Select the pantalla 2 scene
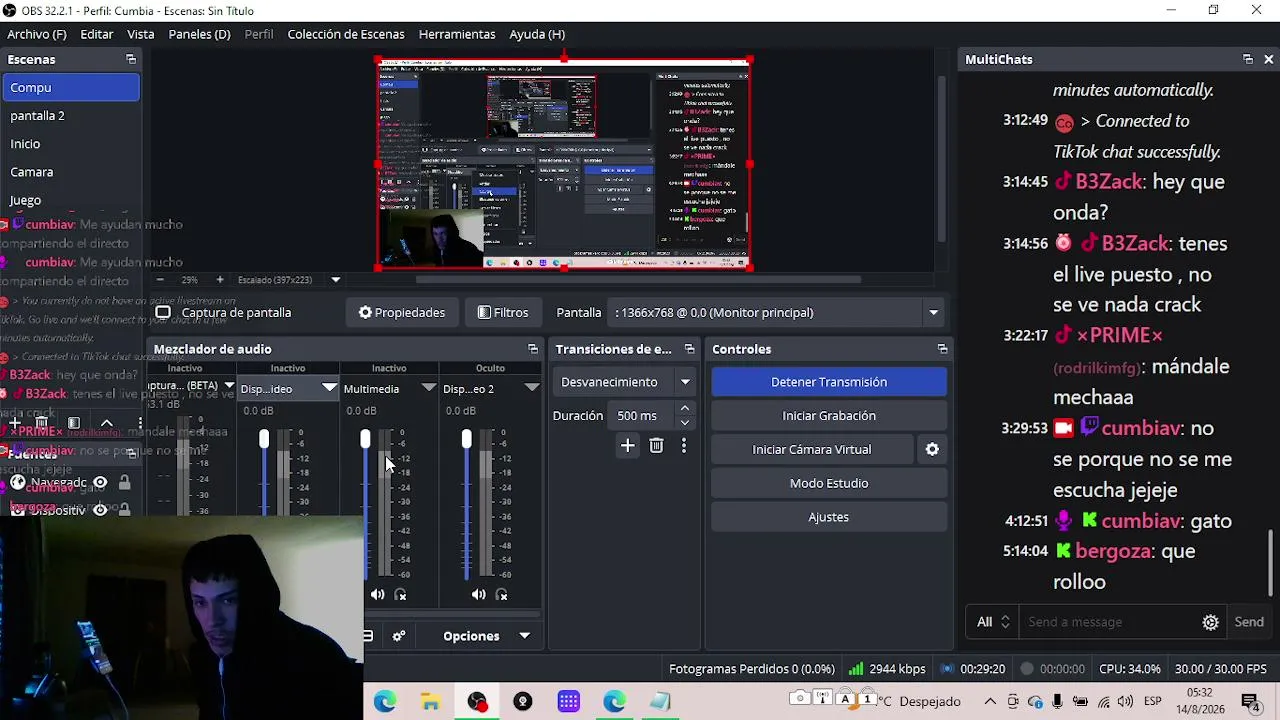Screen dimensions: 1280x720 (x=70, y=116)
